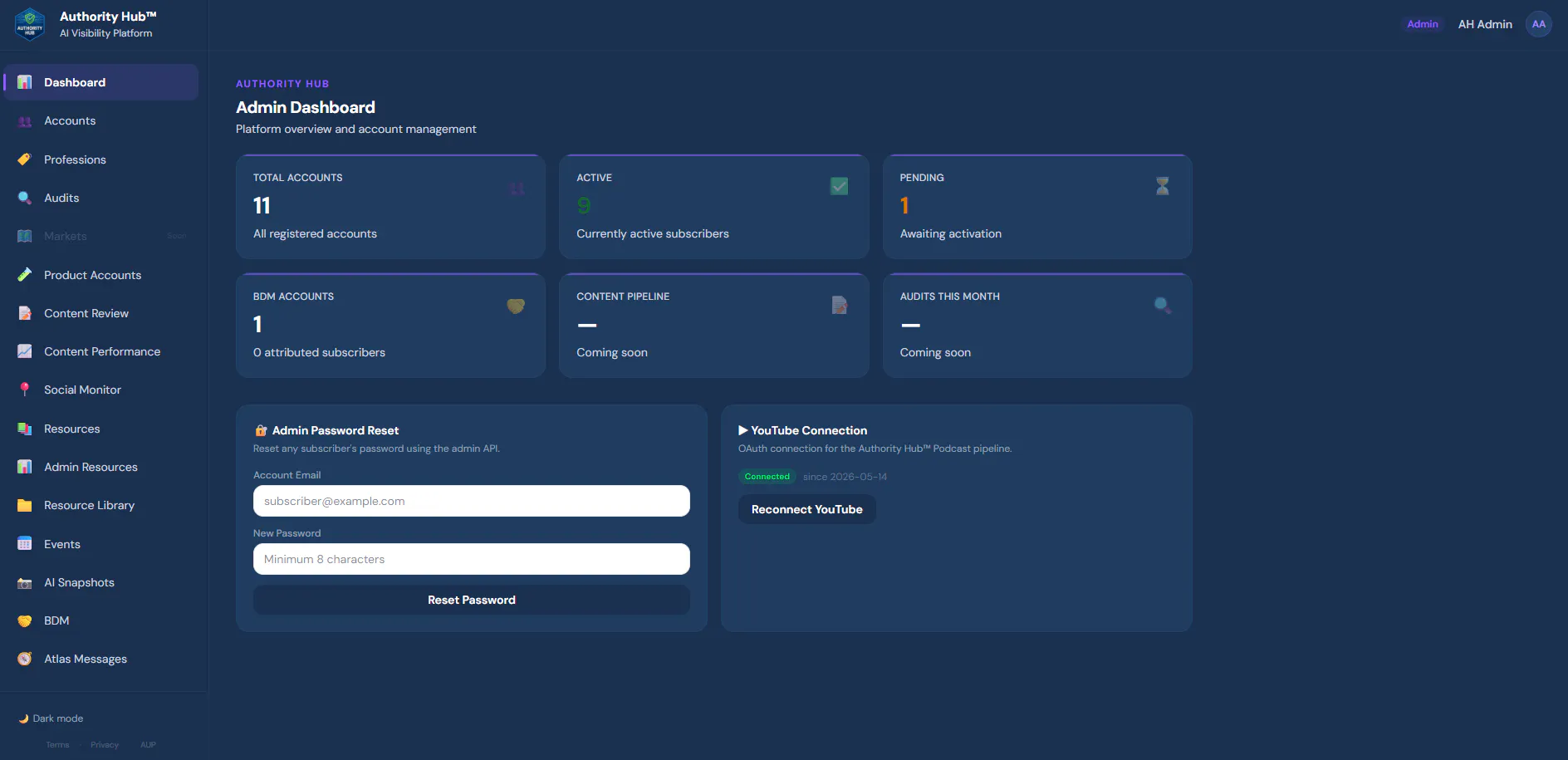Click the document icon on Content Pipeline card
Viewport: 1568px width, 760px height.
pyautogui.click(x=840, y=305)
